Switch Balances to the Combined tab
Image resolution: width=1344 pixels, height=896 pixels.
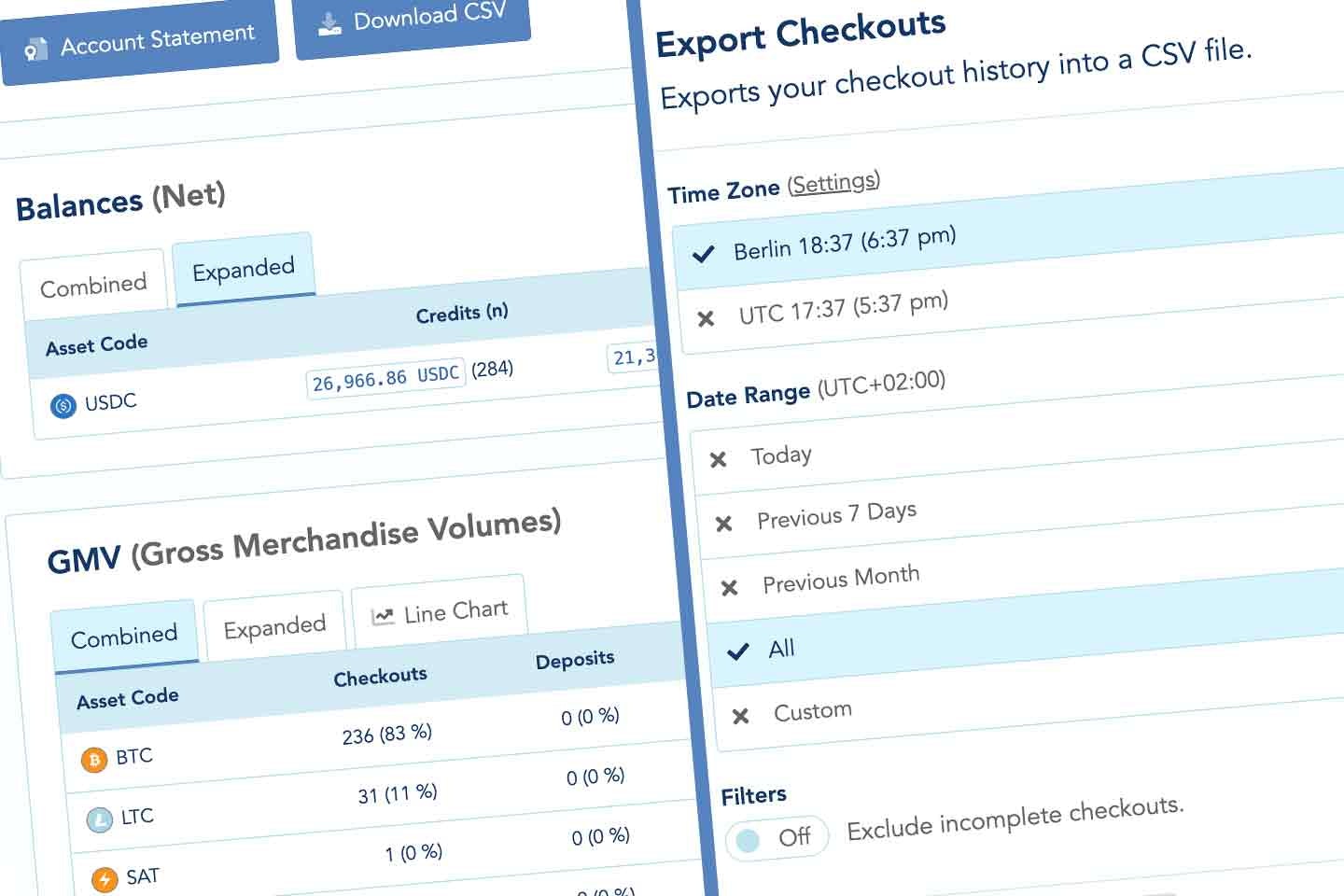tap(93, 285)
